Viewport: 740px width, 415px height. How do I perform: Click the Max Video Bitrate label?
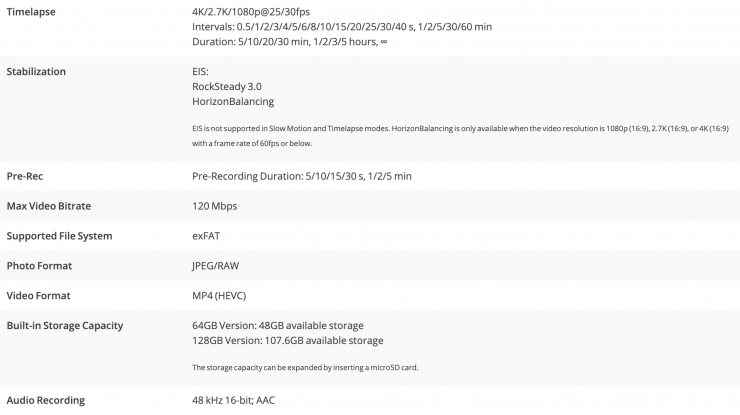48,206
